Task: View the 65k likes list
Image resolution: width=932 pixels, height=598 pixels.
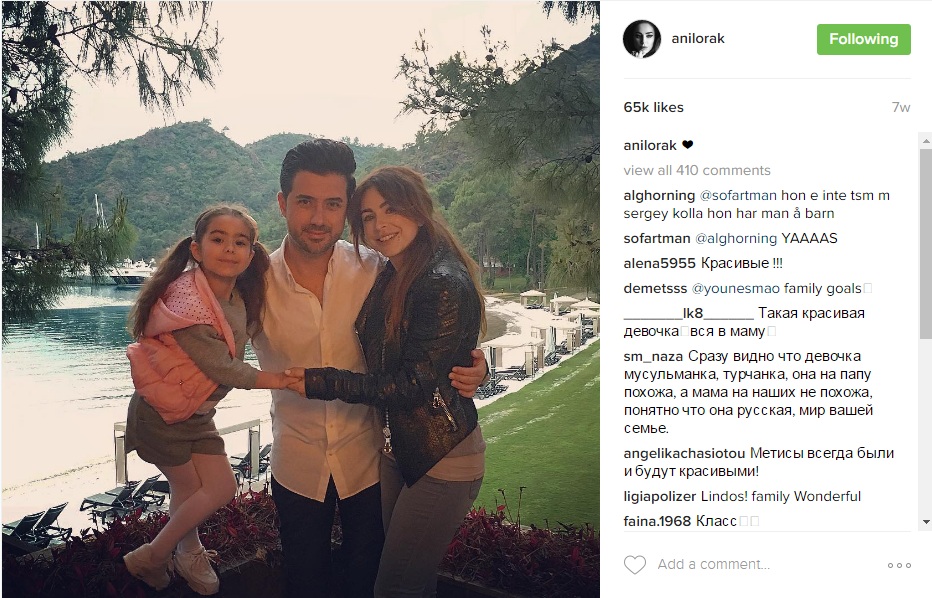Action: point(653,107)
